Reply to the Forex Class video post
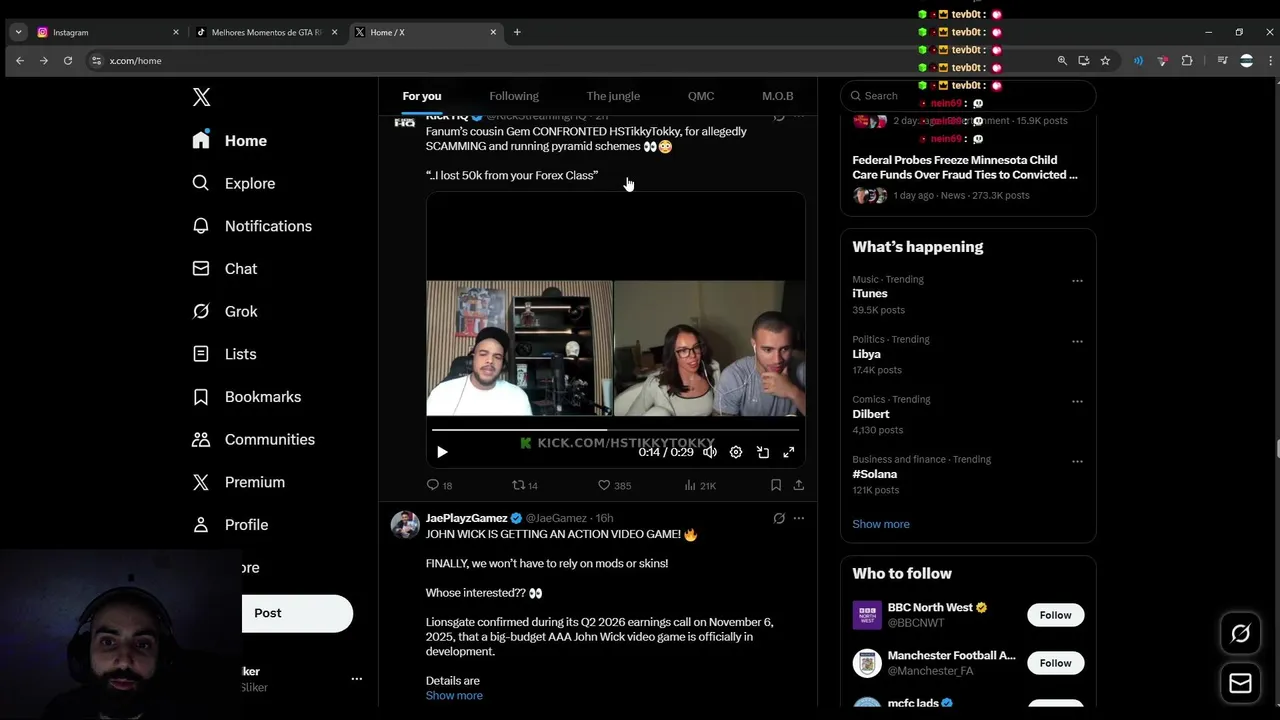The image size is (1280, 720). click(440, 485)
